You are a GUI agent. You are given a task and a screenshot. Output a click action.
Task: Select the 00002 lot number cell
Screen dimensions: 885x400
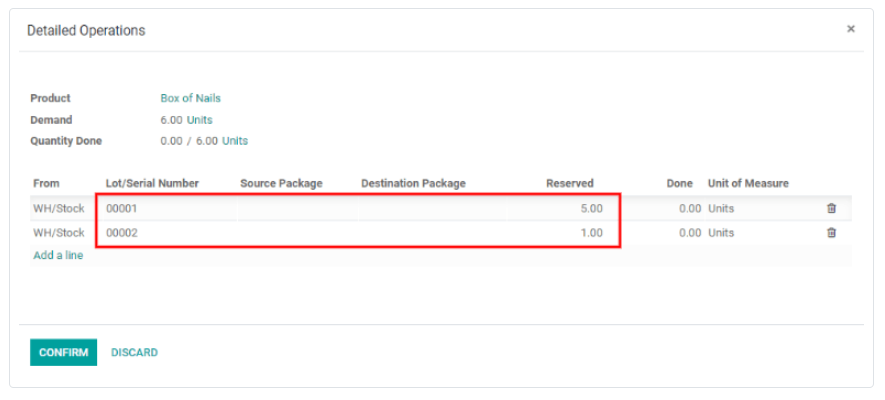pos(165,233)
